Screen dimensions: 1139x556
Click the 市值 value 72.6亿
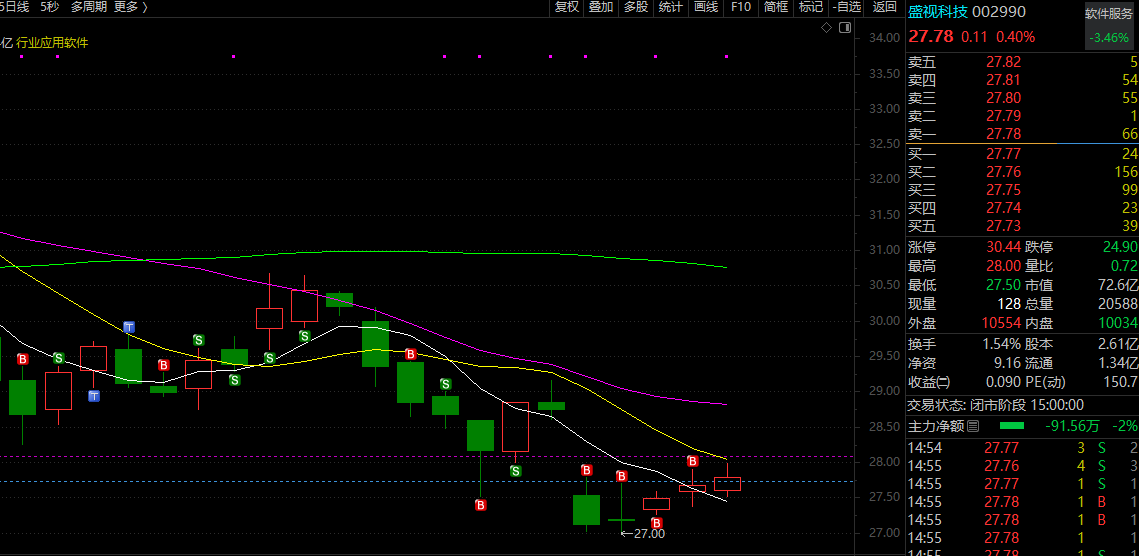point(1119,286)
